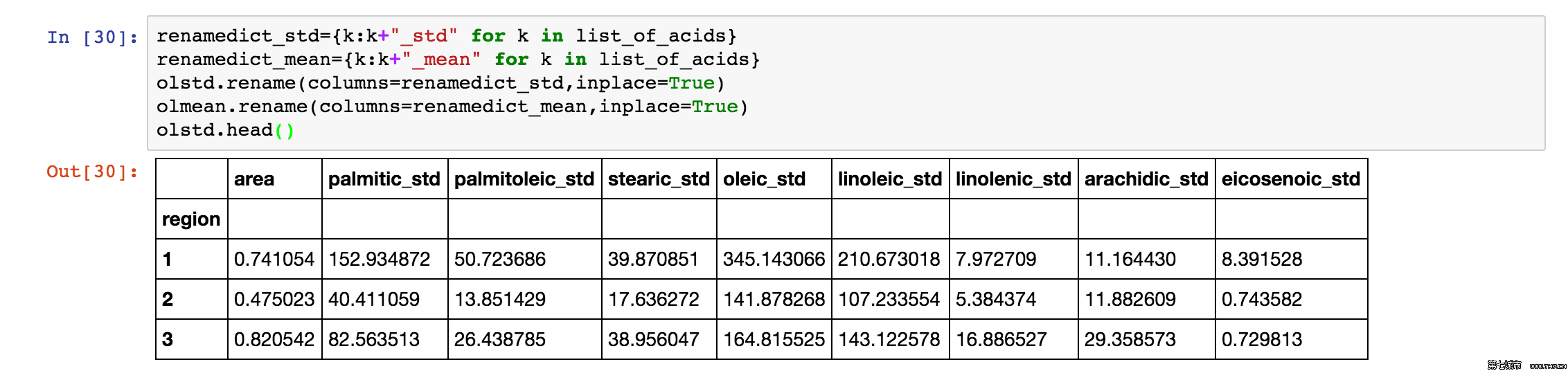
Task: Select region row 1 index
Action: (167, 260)
